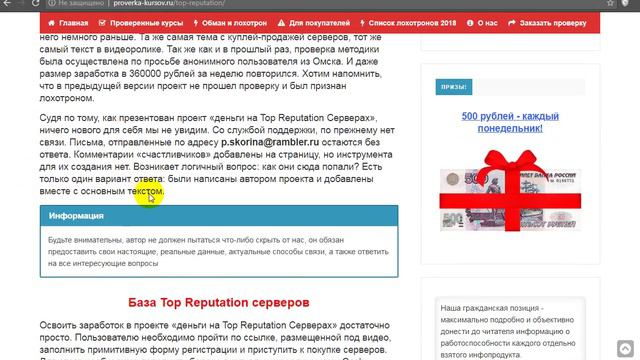Image resolution: width=640 pixels, height=360 pixels.
Task: Open the О нас menu item
Action: click(x=482, y=23)
